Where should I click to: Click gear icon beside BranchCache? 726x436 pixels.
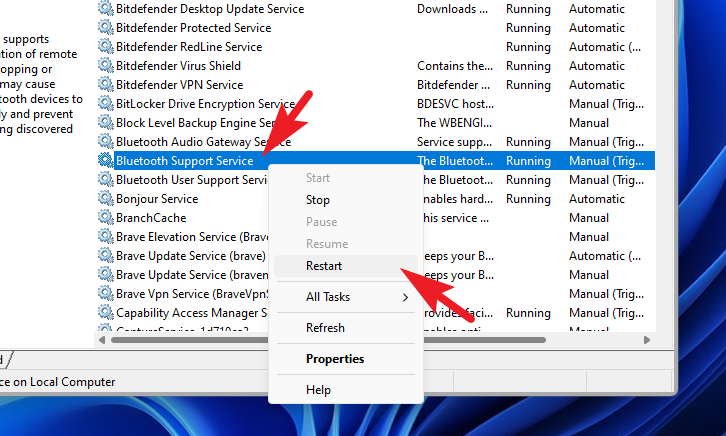[106, 217]
